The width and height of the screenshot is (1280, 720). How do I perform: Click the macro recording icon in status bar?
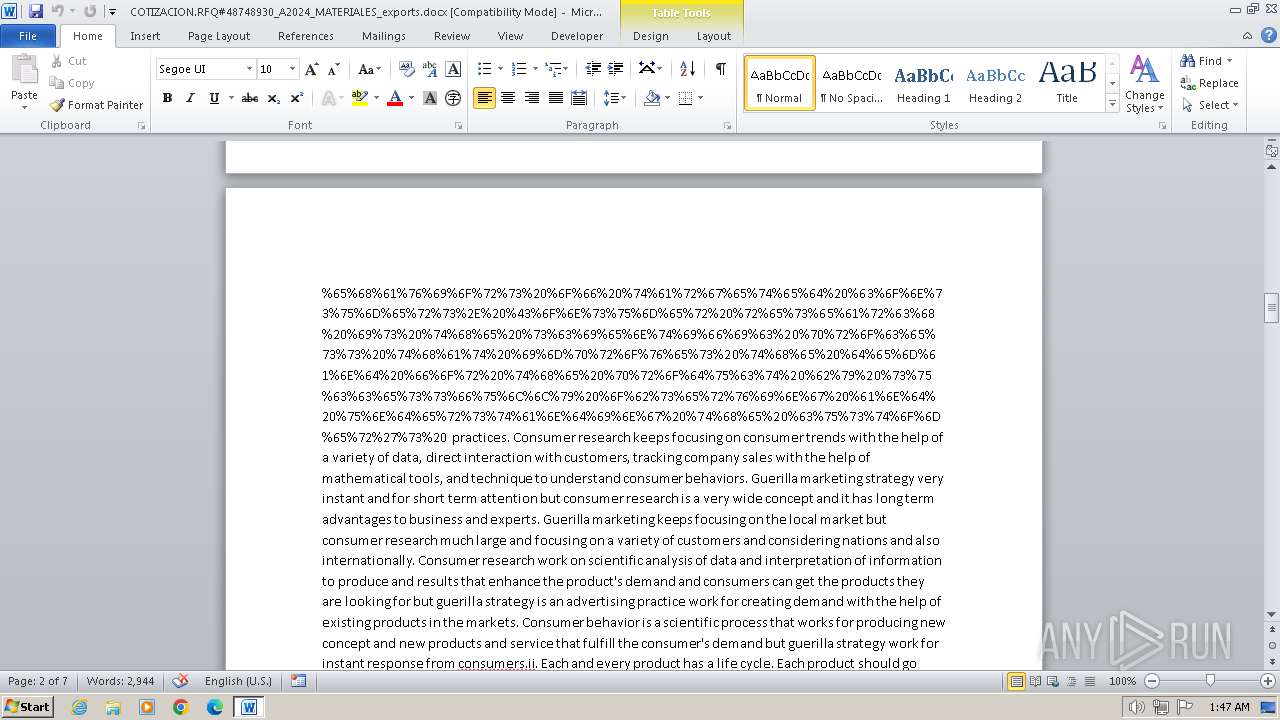point(298,681)
